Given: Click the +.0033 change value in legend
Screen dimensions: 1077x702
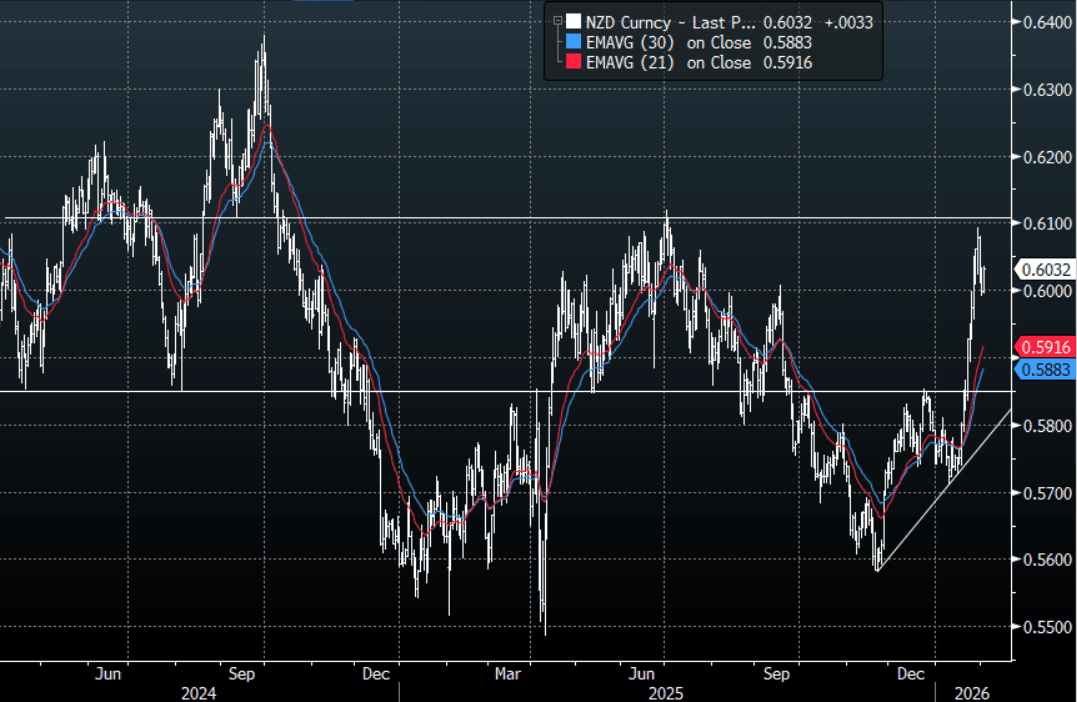Looking at the screenshot, I should click(850, 22).
